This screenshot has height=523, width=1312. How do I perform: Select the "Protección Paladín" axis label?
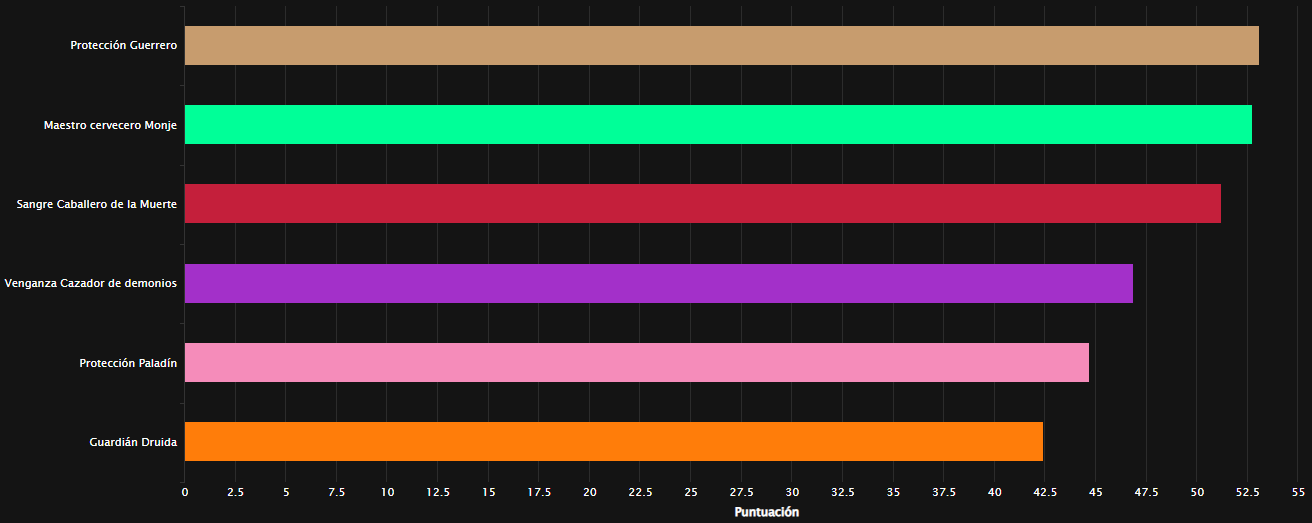[x=128, y=363]
